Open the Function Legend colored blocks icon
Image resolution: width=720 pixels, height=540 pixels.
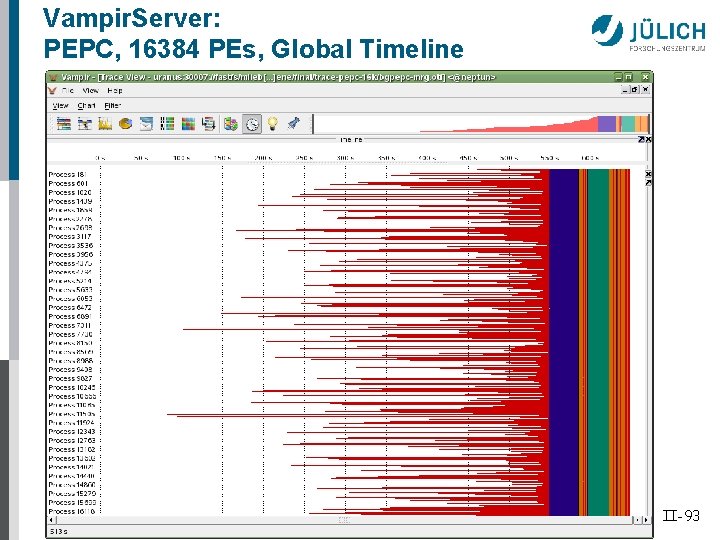point(231,124)
